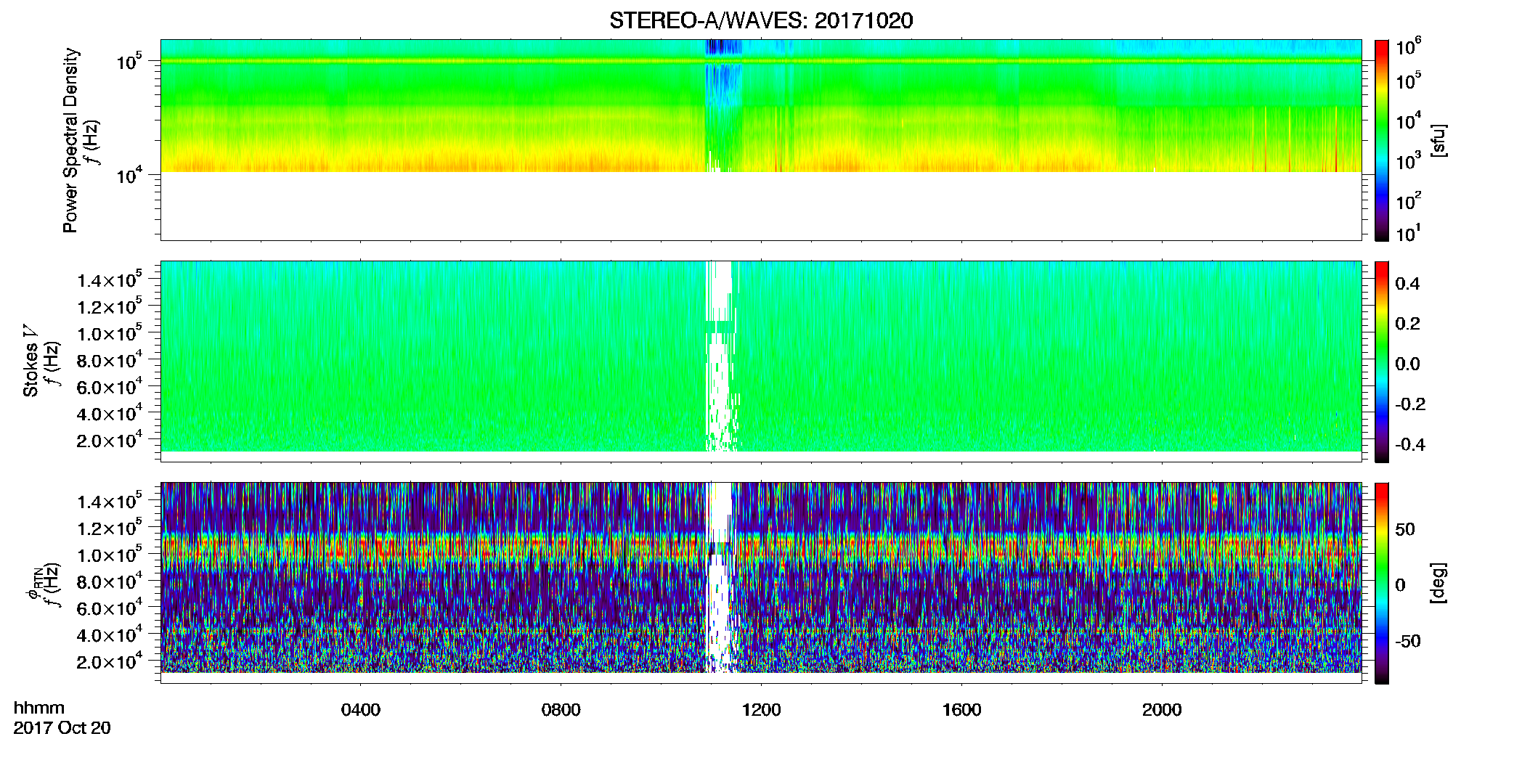
Task: Select the 0400 time tick label
Action: pos(361,710)
